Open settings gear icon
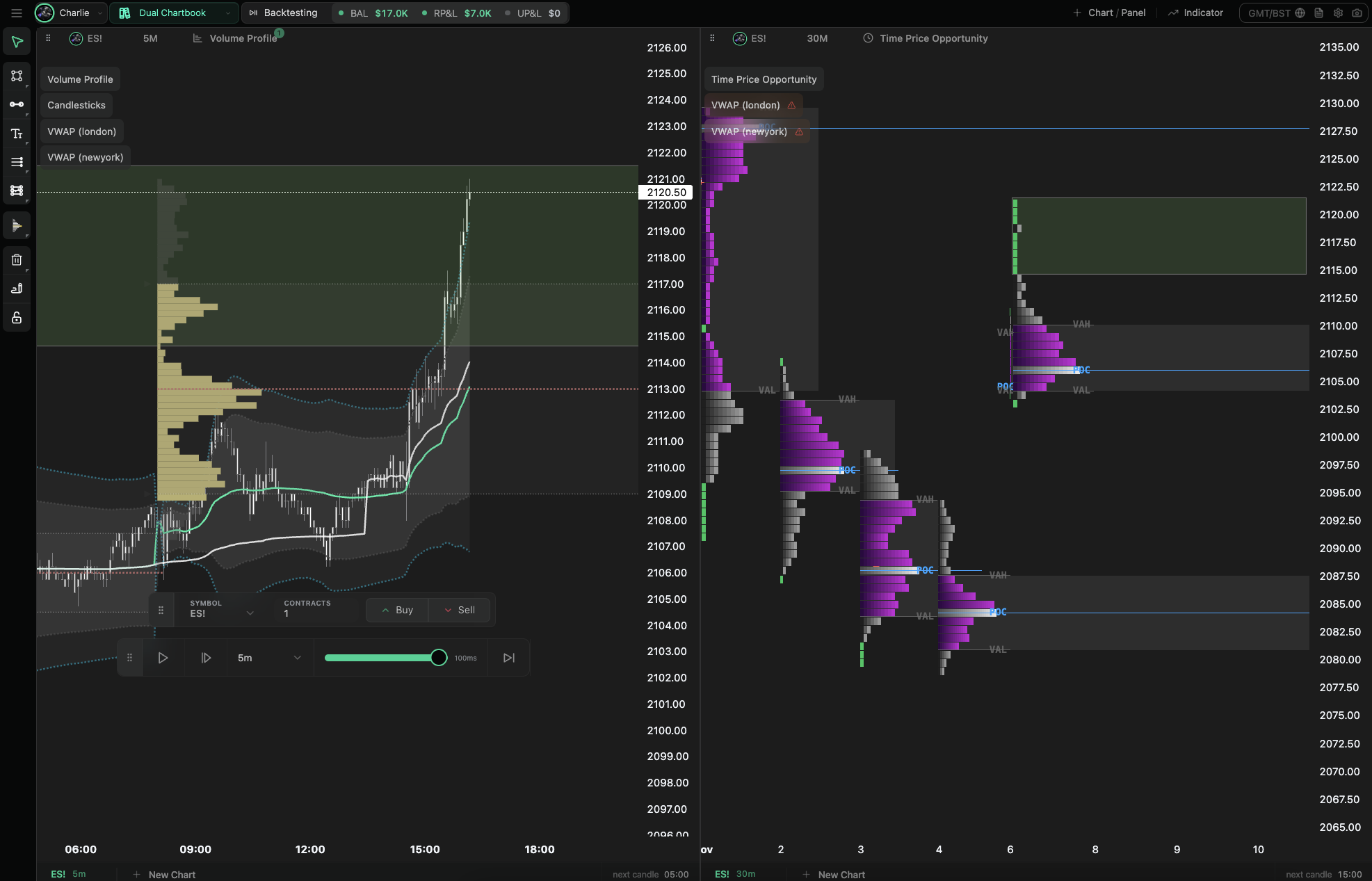1372x881 pixels. [x=1338, y=13]
